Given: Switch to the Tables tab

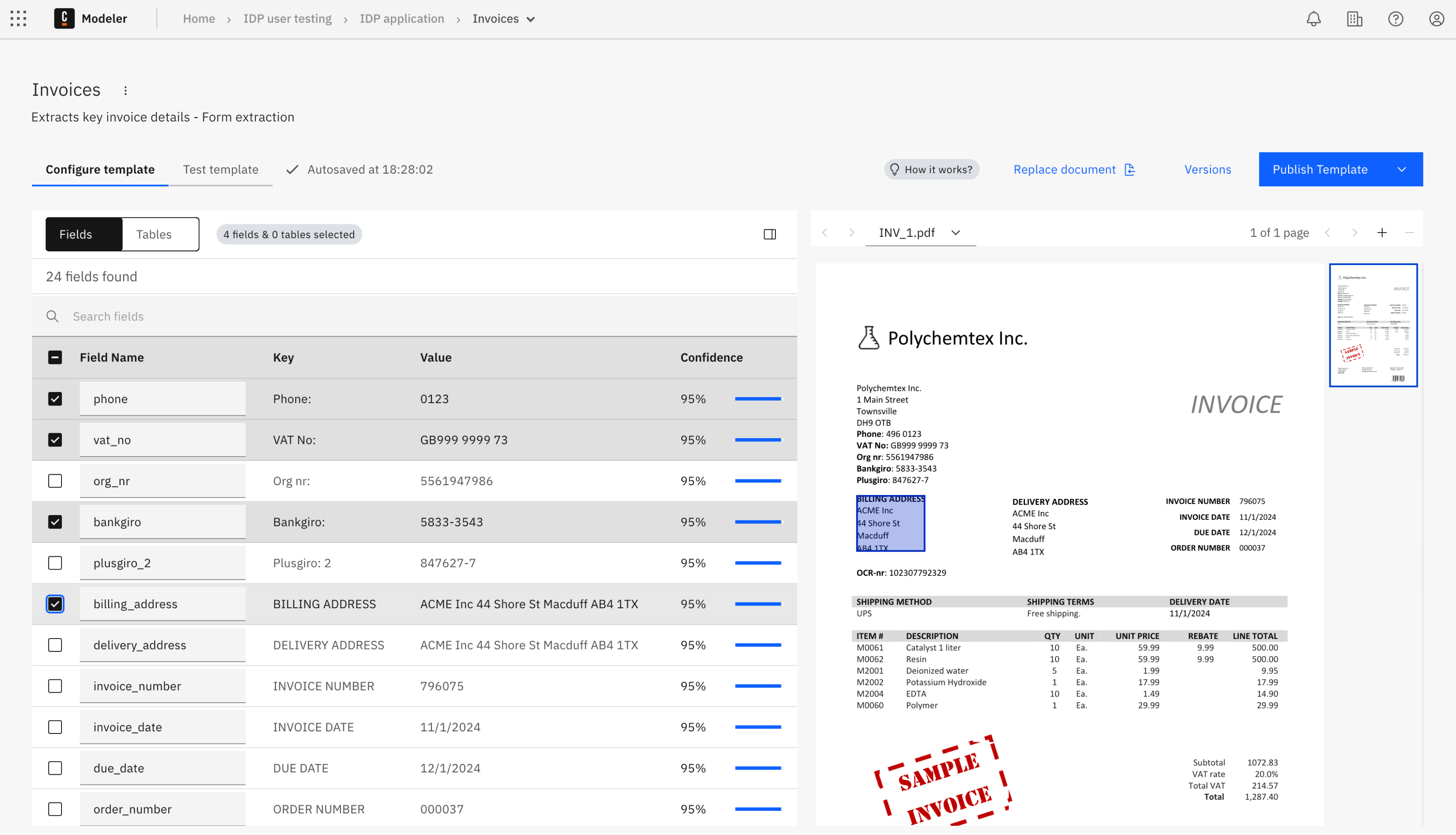Looking at the screenshot, I should pyautogui.click(x=154, y=234).
